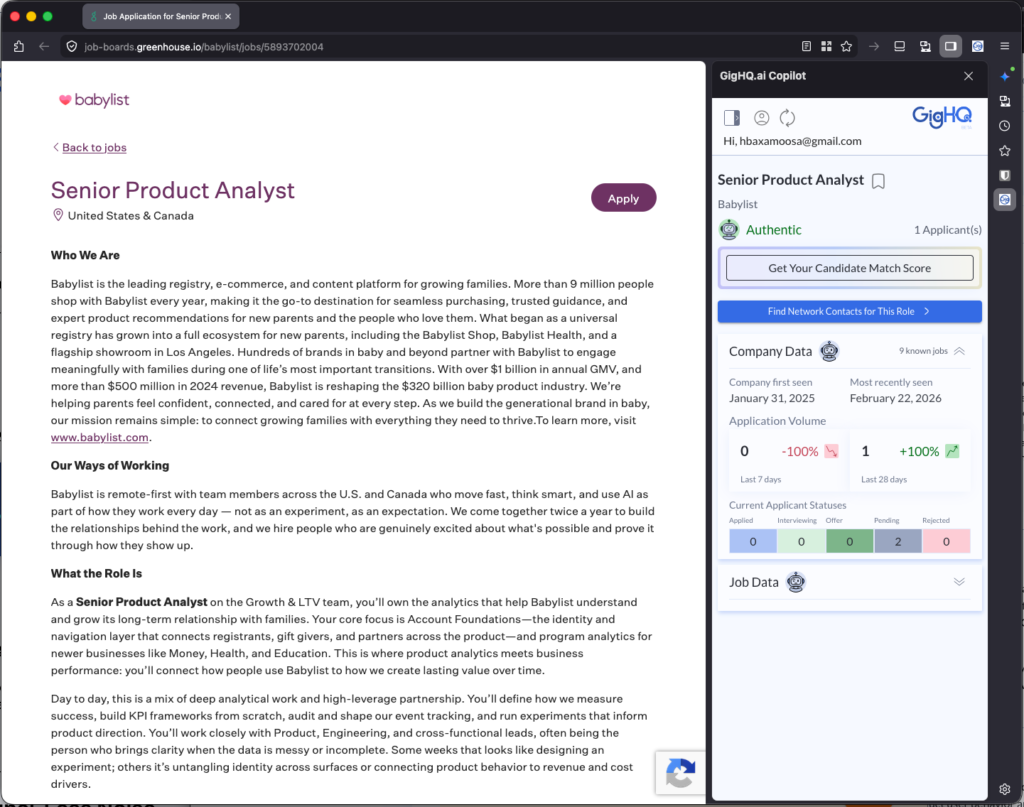Open the browser hamburger menu

coord(1004,46)
